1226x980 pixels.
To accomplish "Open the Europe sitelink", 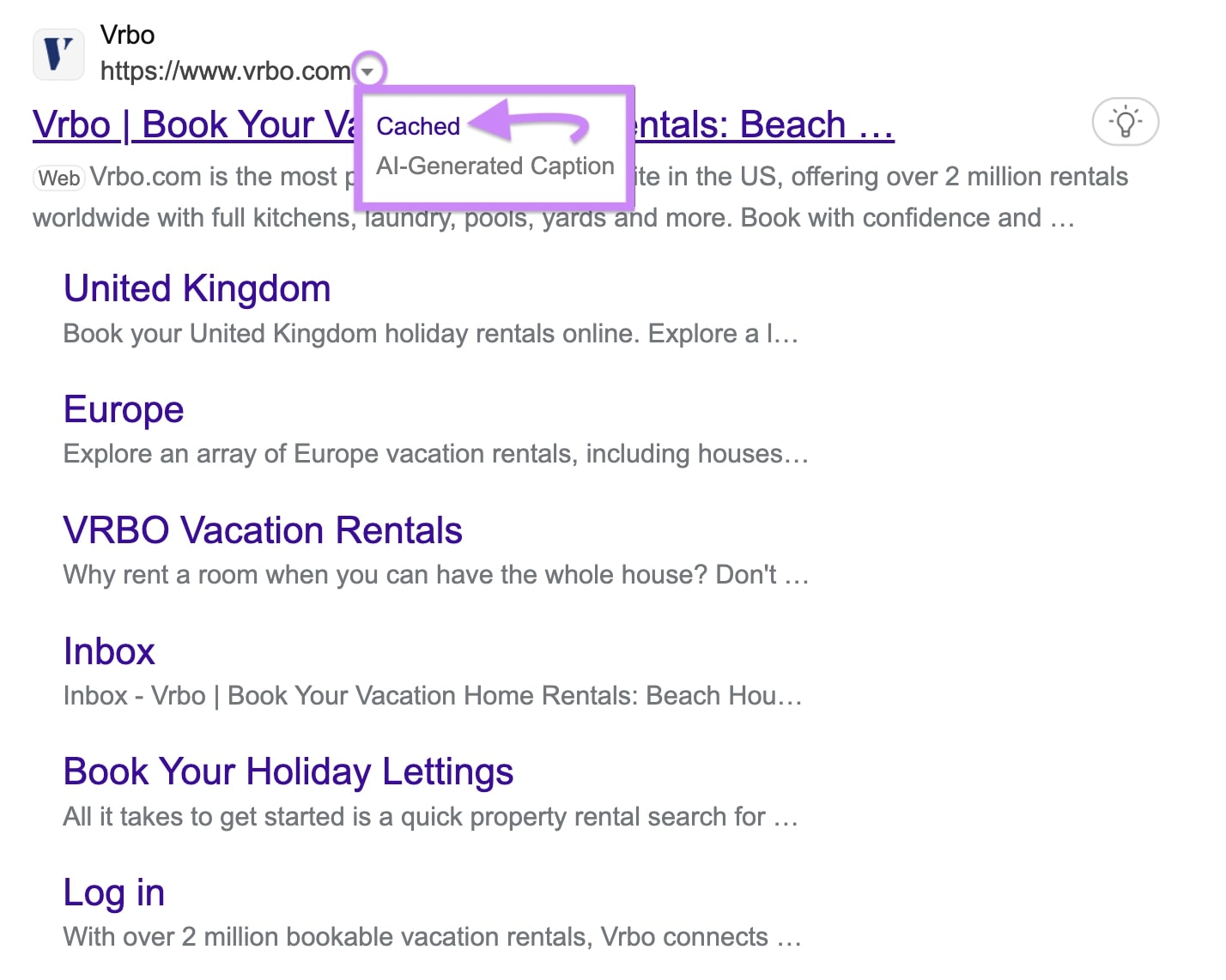I will (x=123, y=409).
